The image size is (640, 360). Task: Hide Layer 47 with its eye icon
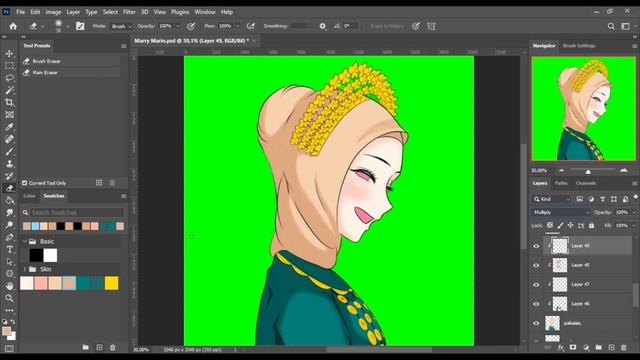(x=536, y=284)
